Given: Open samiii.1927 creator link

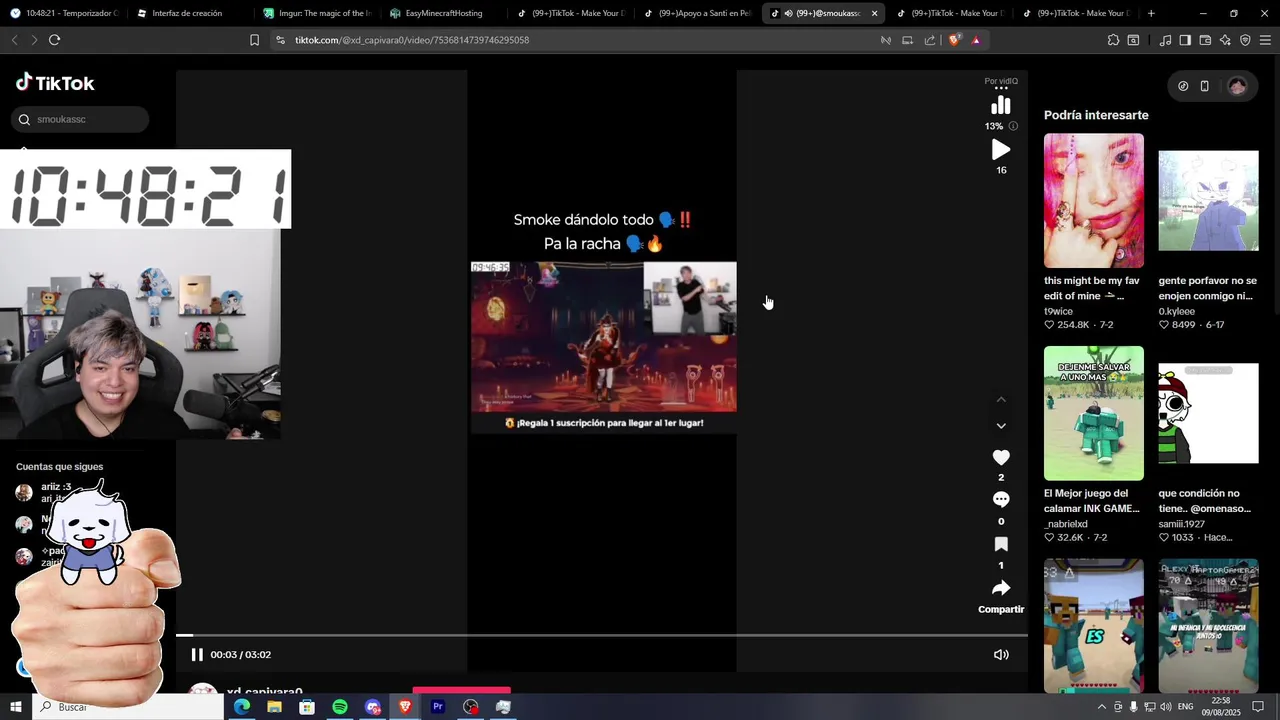Looking at the screenshot, I should click(1182, 524).
